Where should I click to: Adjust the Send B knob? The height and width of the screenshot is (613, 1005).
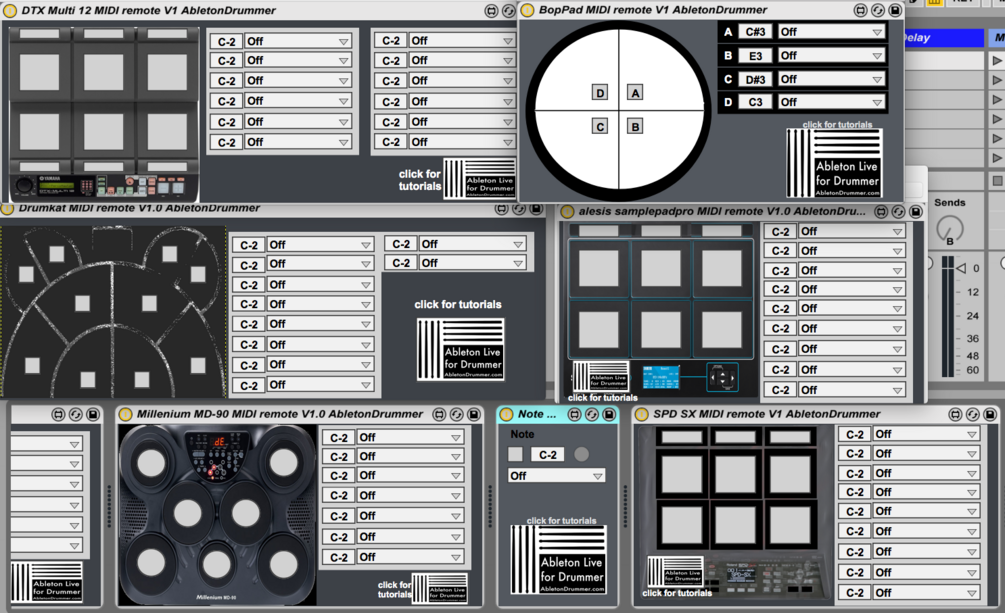(950, 229)
